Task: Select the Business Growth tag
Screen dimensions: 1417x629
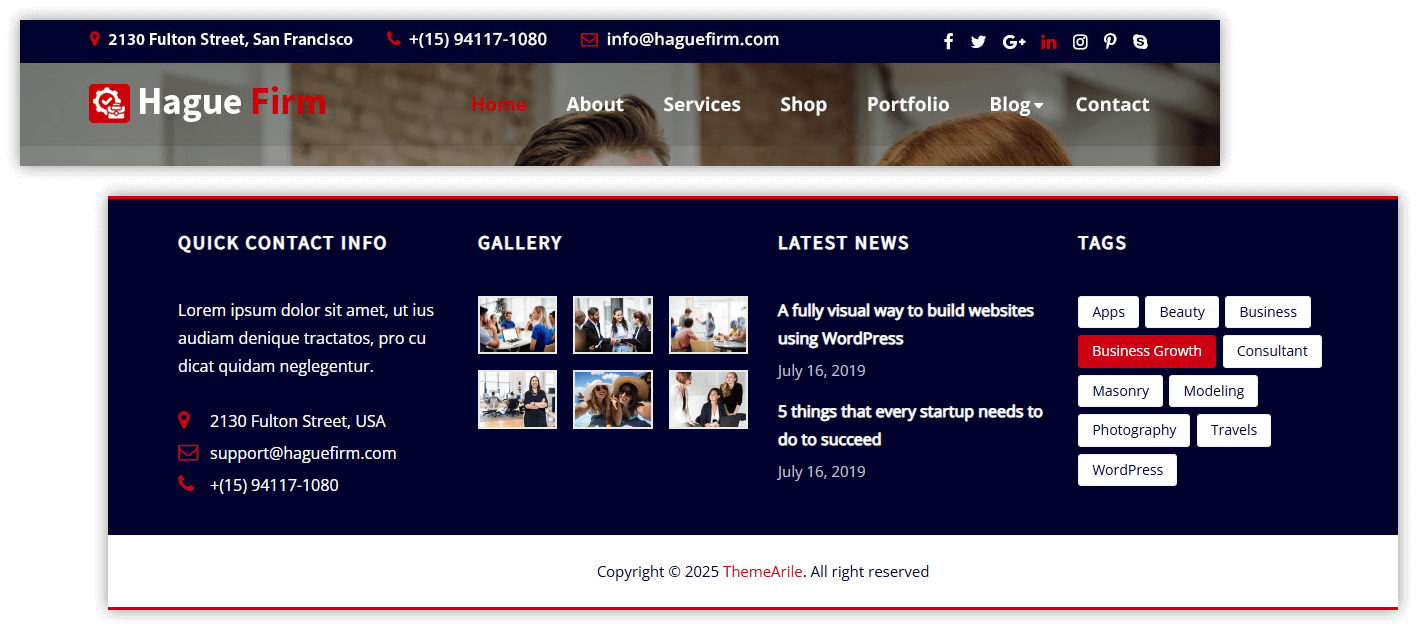Action: (x=1146, y=351)
